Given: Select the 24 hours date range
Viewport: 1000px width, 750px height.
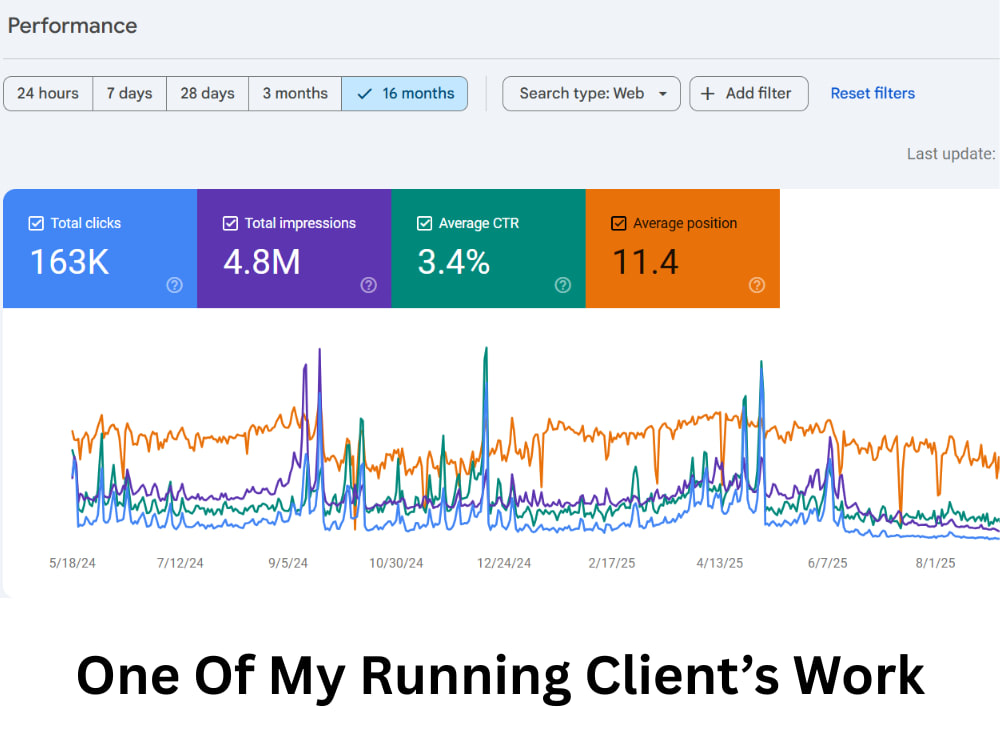Looking at the screenshot, I should coord(48,94).
